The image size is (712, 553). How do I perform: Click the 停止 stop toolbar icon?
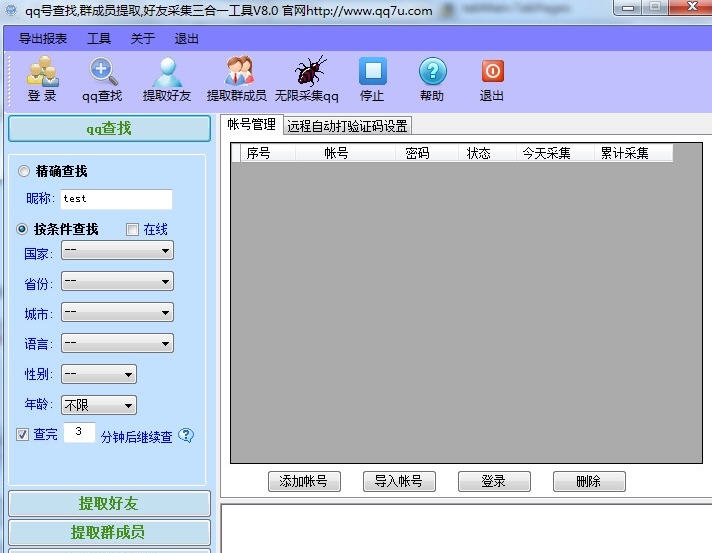pyautogui.click(x=372, y=79)
